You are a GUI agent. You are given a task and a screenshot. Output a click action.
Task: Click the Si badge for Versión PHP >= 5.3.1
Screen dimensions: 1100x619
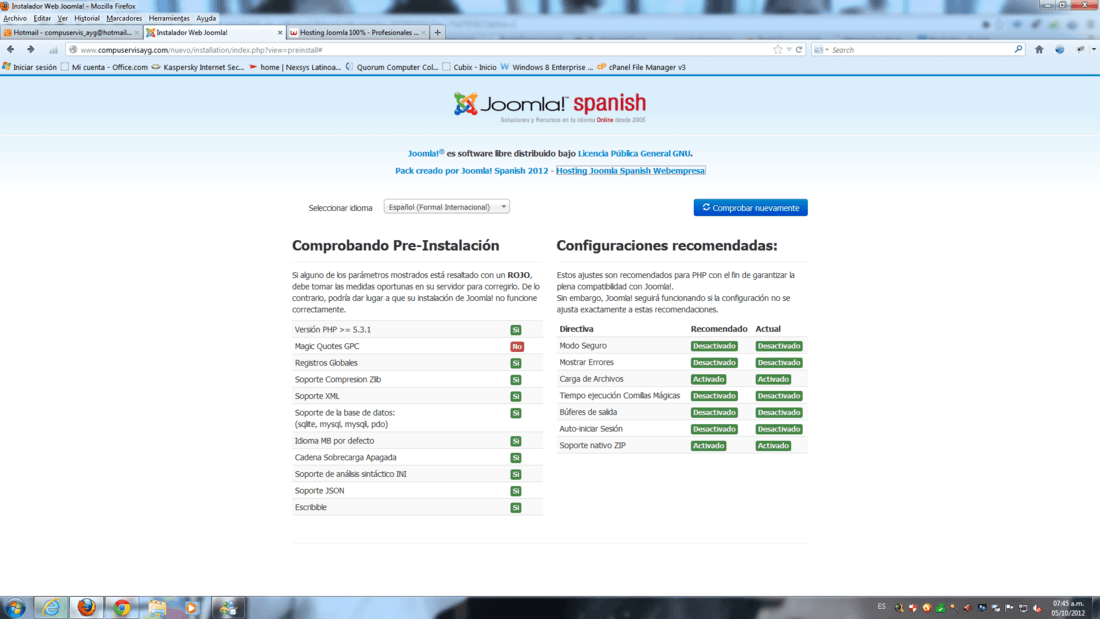click(x=516, y=330)
